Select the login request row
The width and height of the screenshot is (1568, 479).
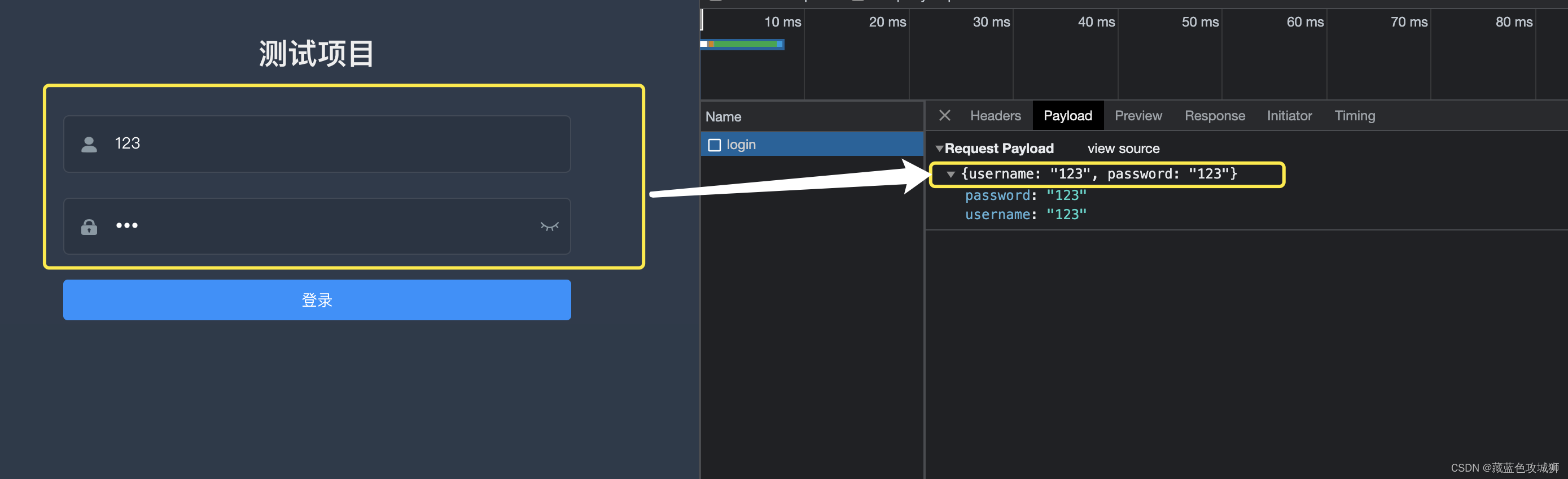[x=812, y=145]
